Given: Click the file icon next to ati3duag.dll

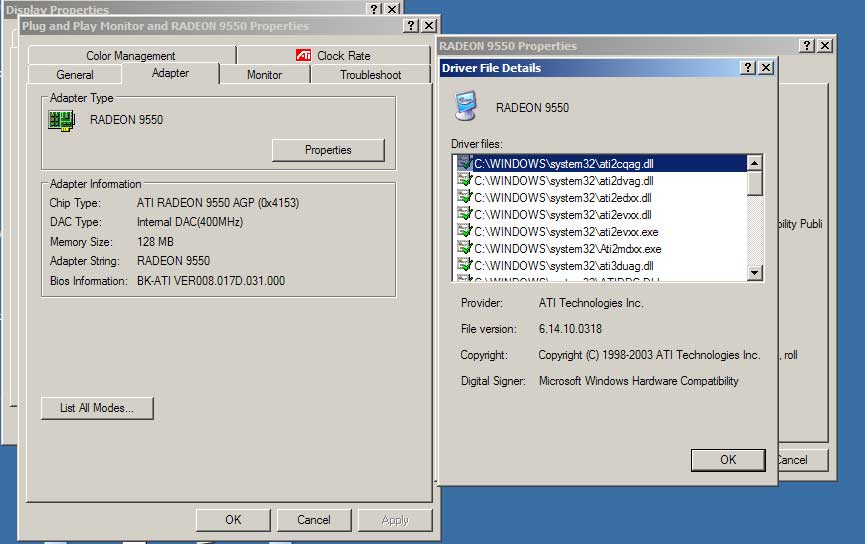Looking at the screenshot, I should pos(464,265).
